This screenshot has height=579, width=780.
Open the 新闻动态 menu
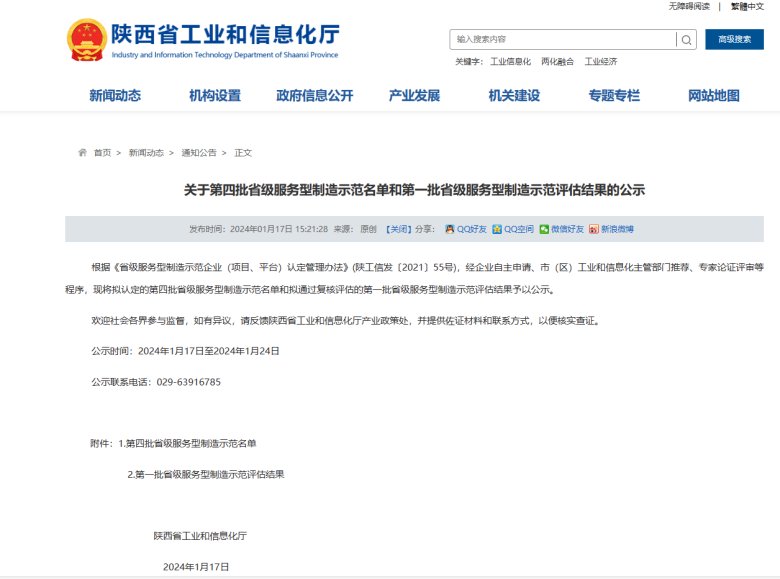[115, 96]
